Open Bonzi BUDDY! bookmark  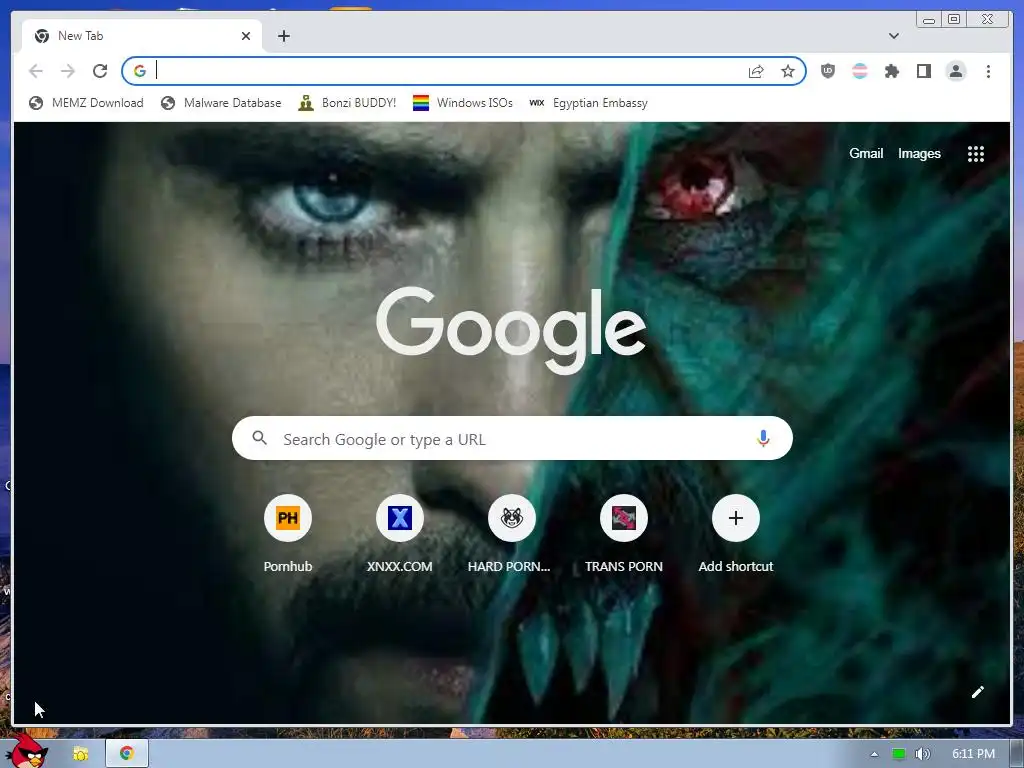(x=347, y=103)
